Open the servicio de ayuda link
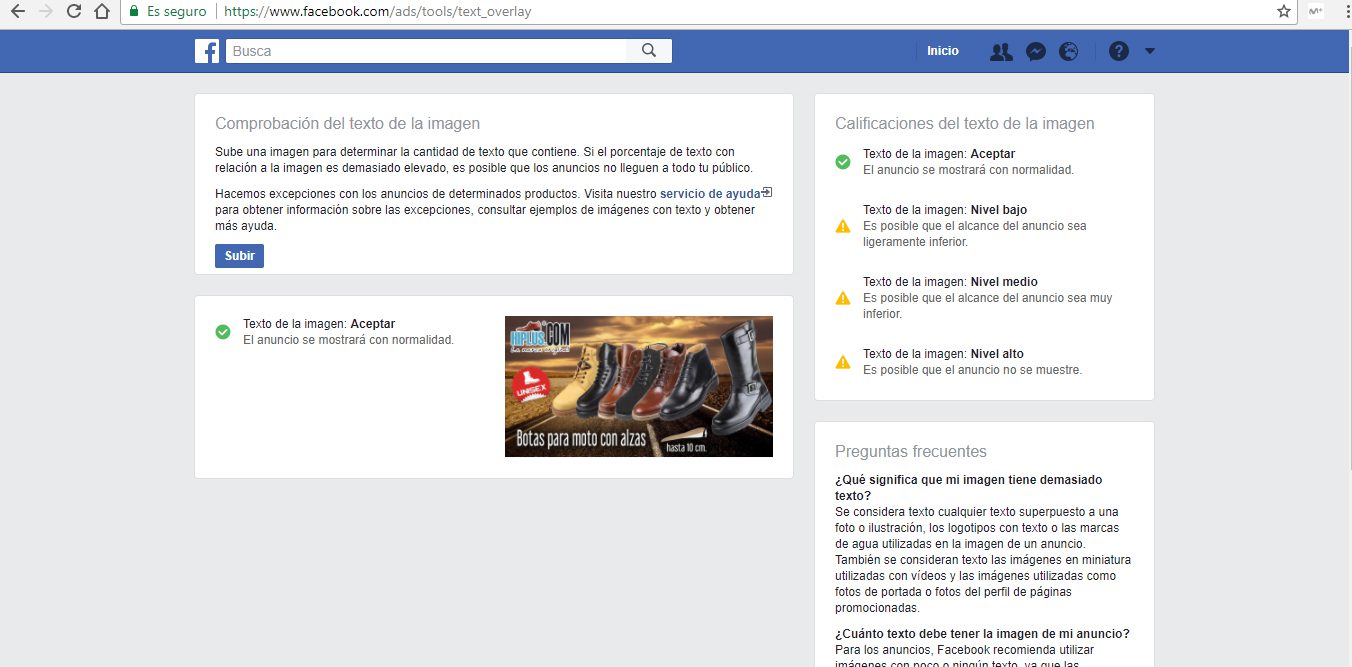This screenshot has height=667, width=1352. 710,193
